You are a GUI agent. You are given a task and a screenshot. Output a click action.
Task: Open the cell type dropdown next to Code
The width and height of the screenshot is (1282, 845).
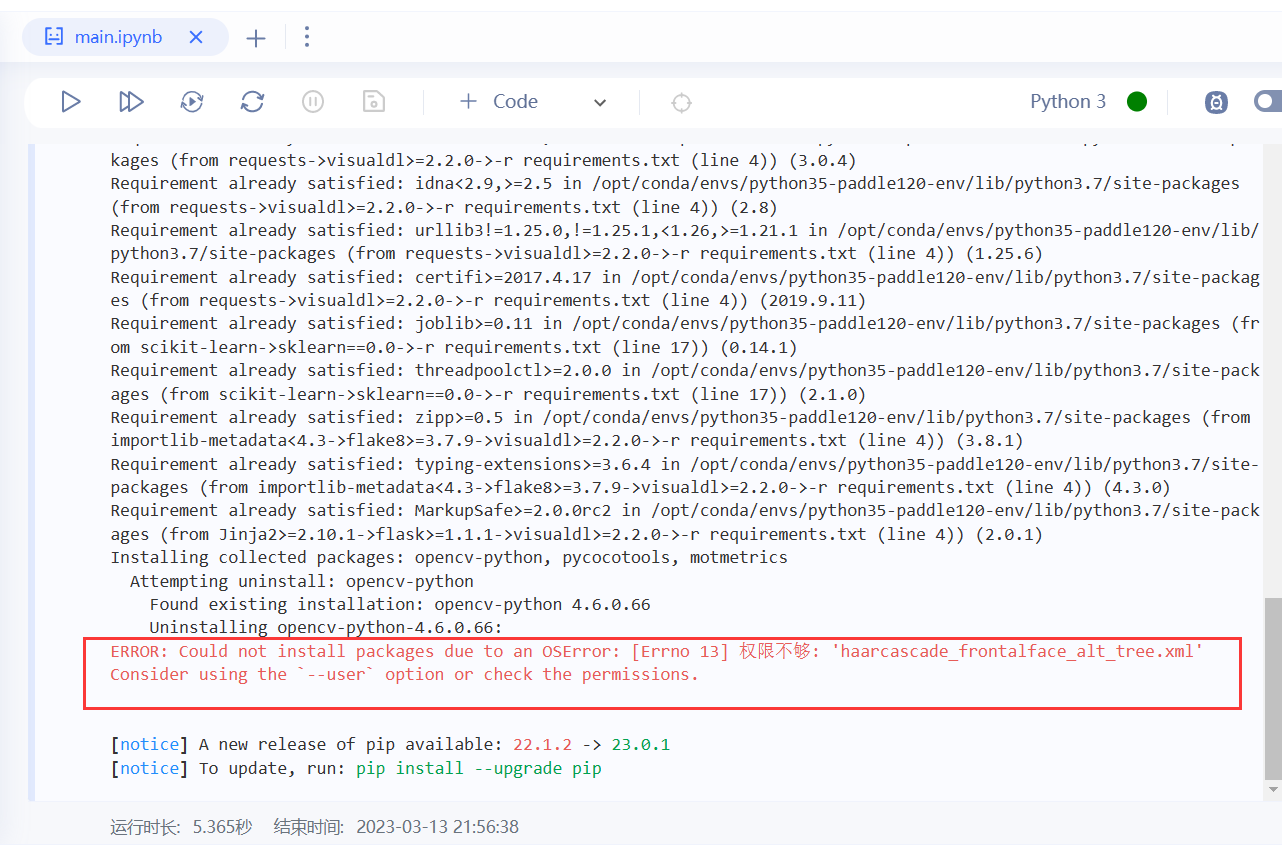599,102
